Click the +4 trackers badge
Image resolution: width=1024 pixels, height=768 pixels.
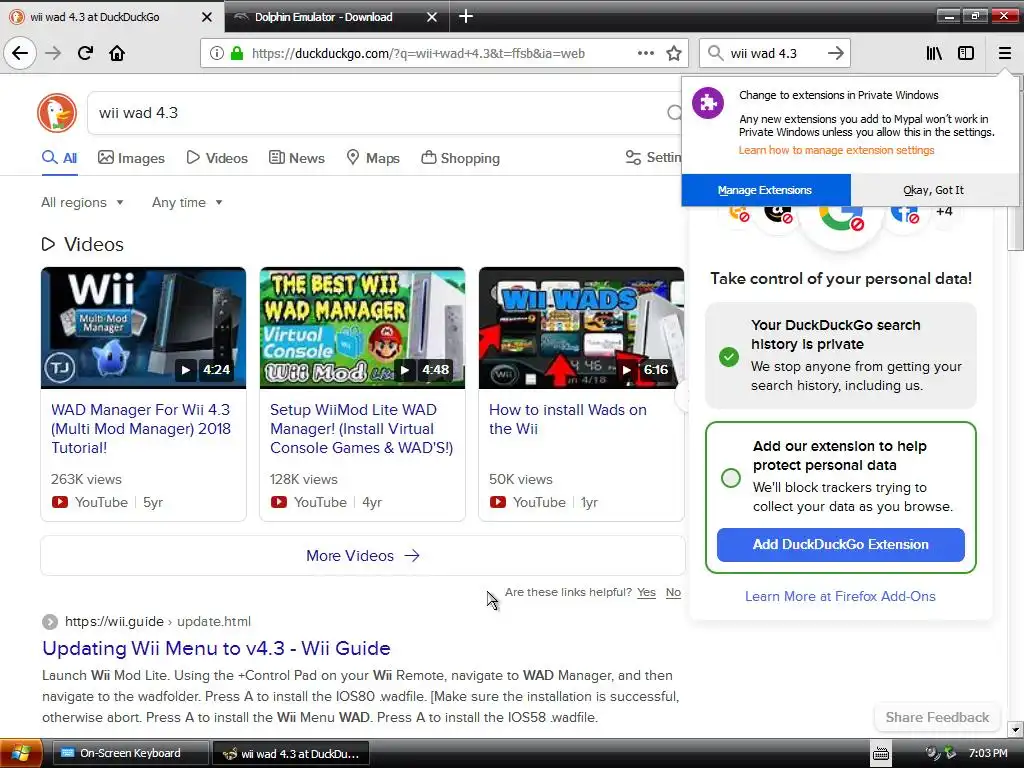pyautogui.click(x=944, y=212)
